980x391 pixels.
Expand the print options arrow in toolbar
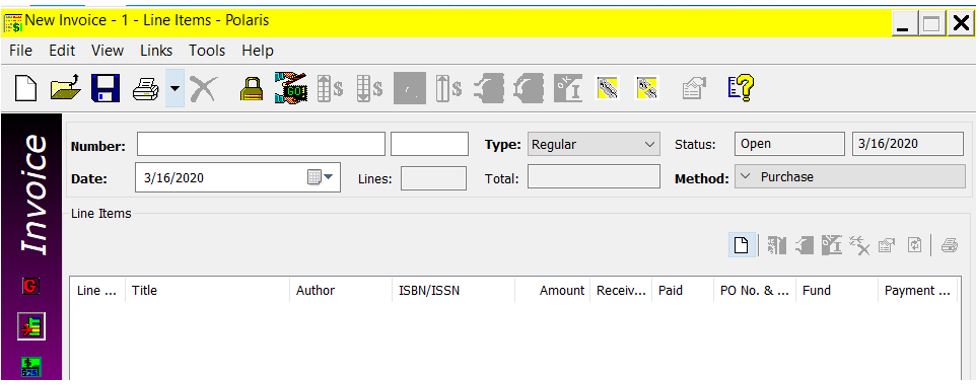[x=175, y=88]
